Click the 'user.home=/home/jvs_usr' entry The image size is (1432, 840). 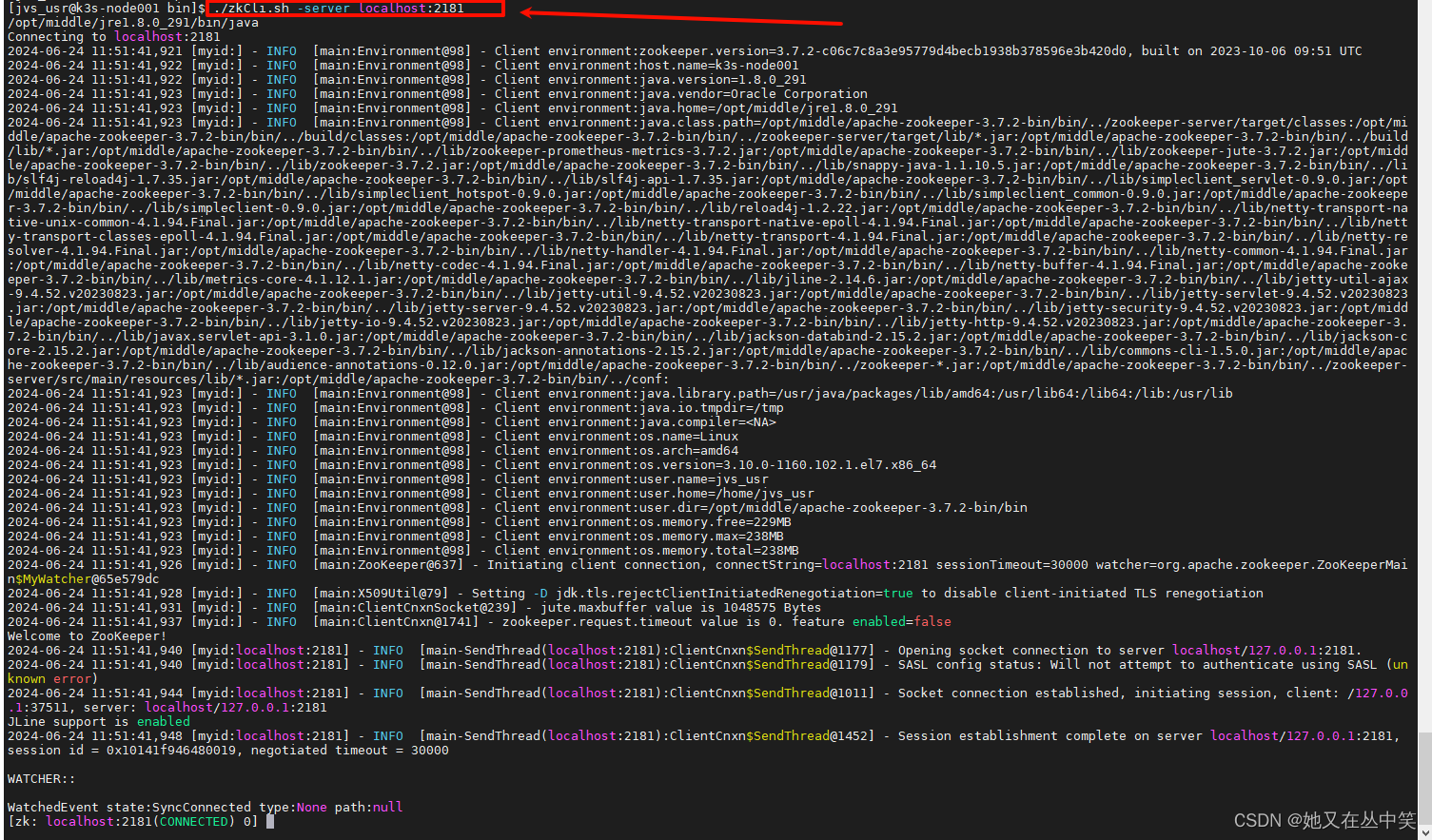tap(727, 493)
